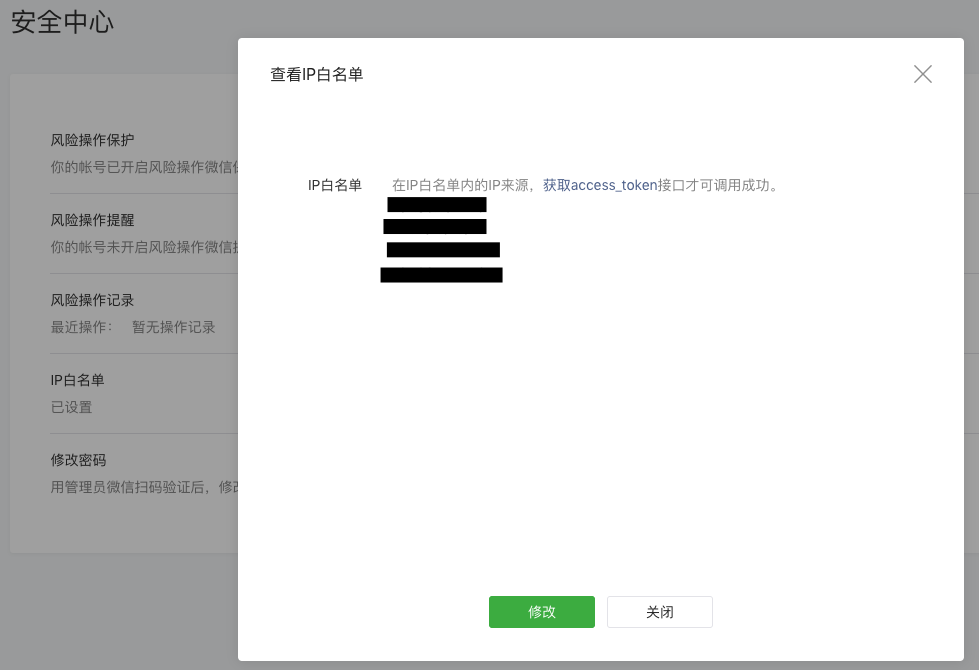Click the 关闭 button to dismiss dialog

click(x=659, y=612)
